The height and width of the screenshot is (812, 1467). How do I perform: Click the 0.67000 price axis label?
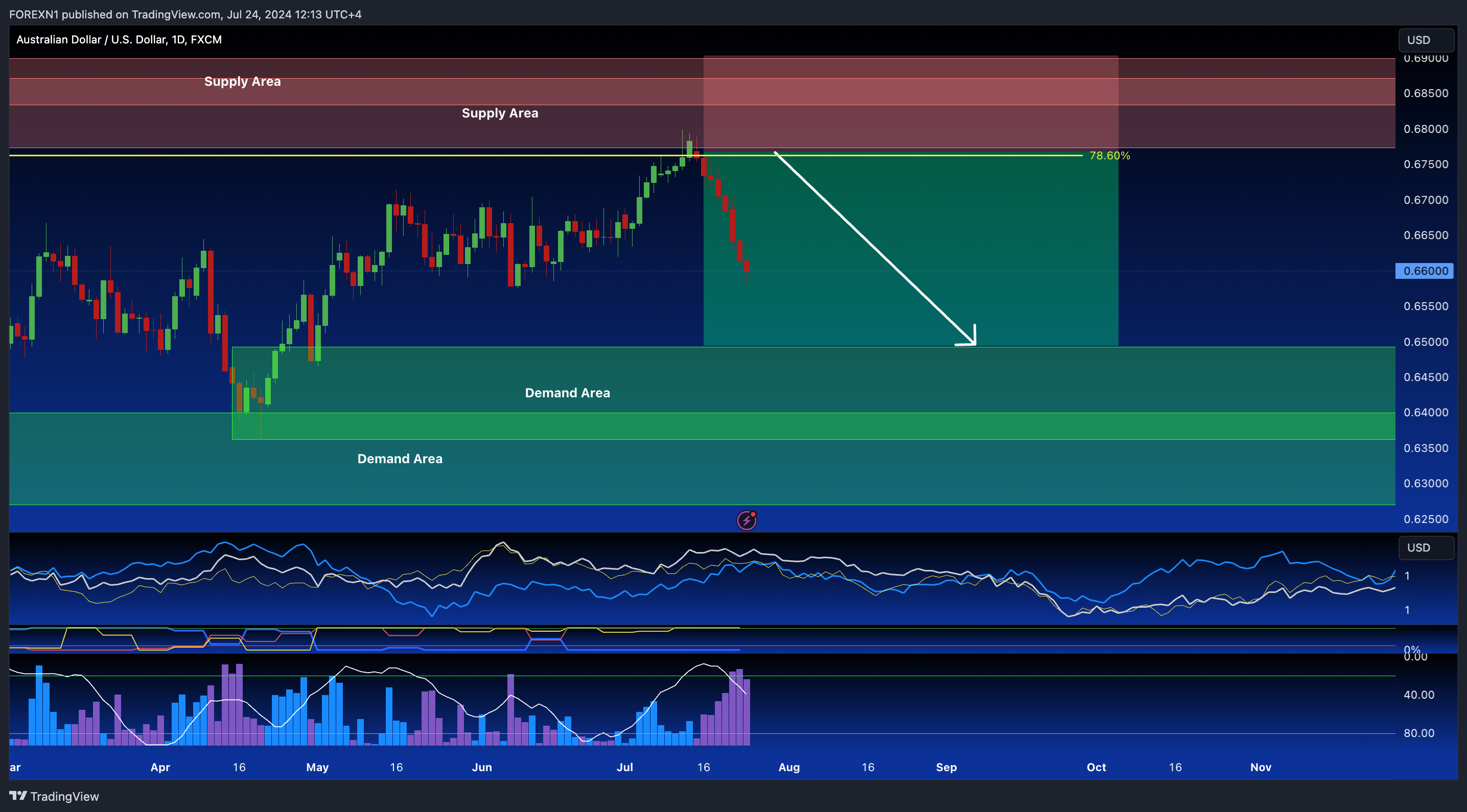(x=1426, y=200)
